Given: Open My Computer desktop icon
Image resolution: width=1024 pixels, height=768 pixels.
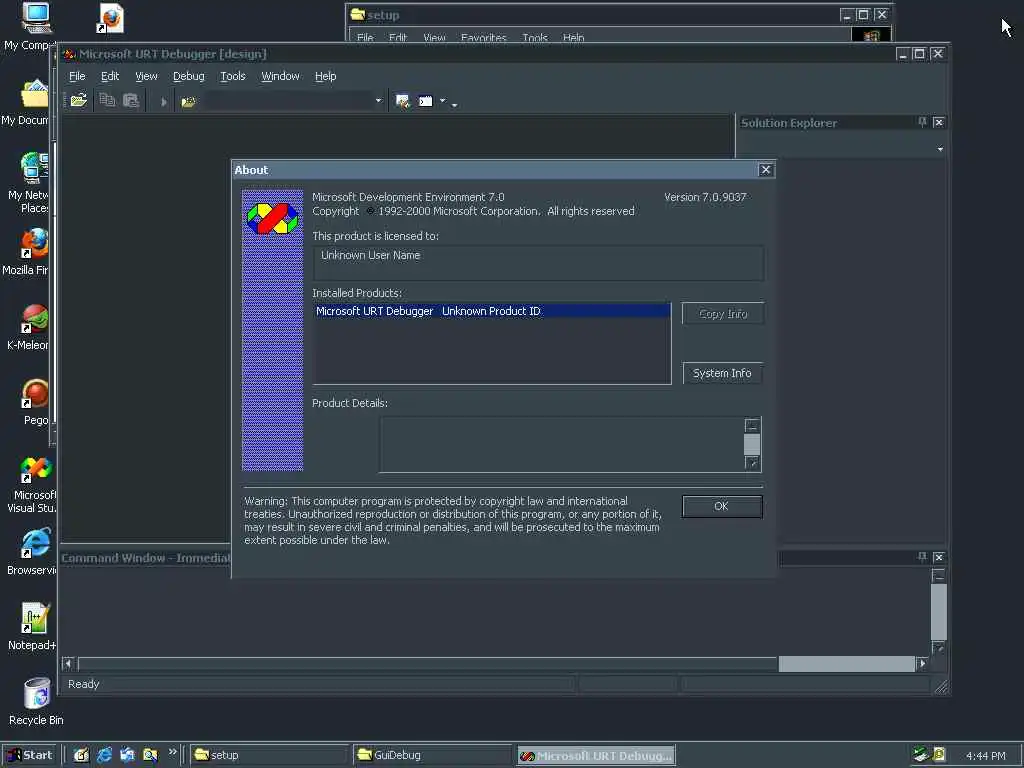Looking at the screenshot, I should [35, 18].
